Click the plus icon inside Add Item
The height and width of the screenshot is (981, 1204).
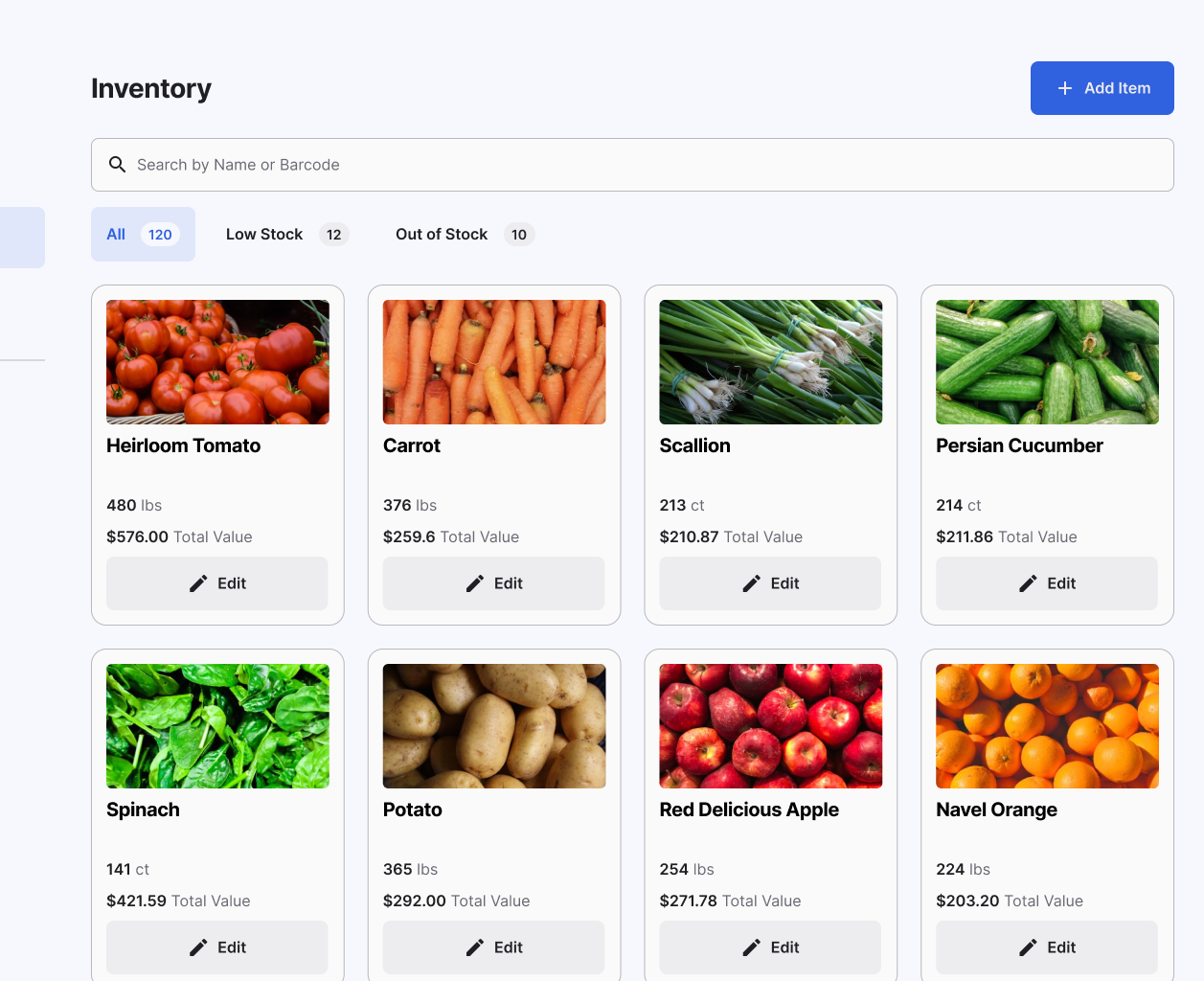point(1064,87)
